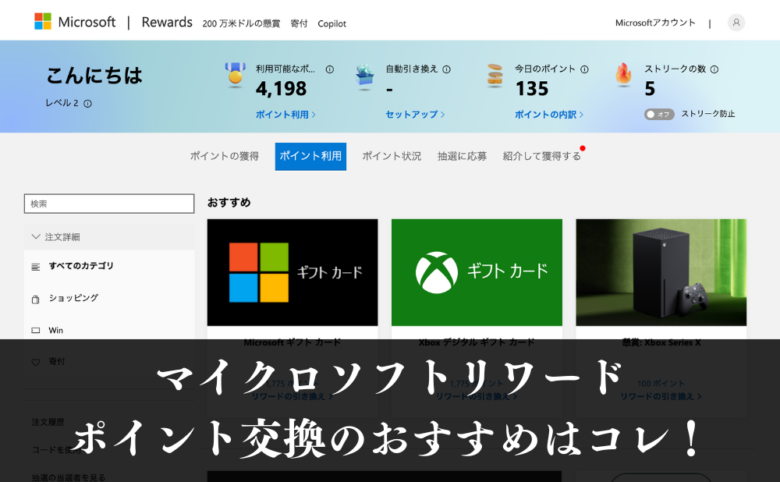Image resolution: width=780 pixels, height=482 pixels.
Task: Click the Win category monitor icon
Action: pyautogui.click(x=35, y=330)
